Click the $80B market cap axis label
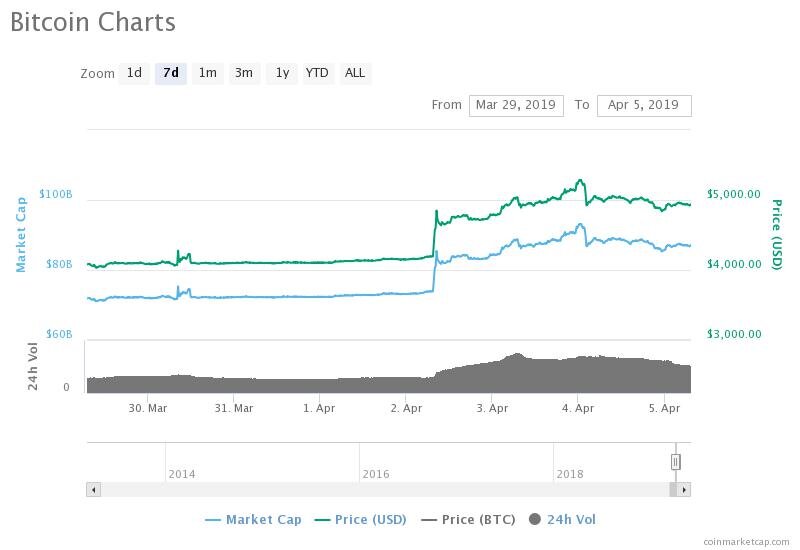Viewport: 800px width, 550px height. point(59,264)
